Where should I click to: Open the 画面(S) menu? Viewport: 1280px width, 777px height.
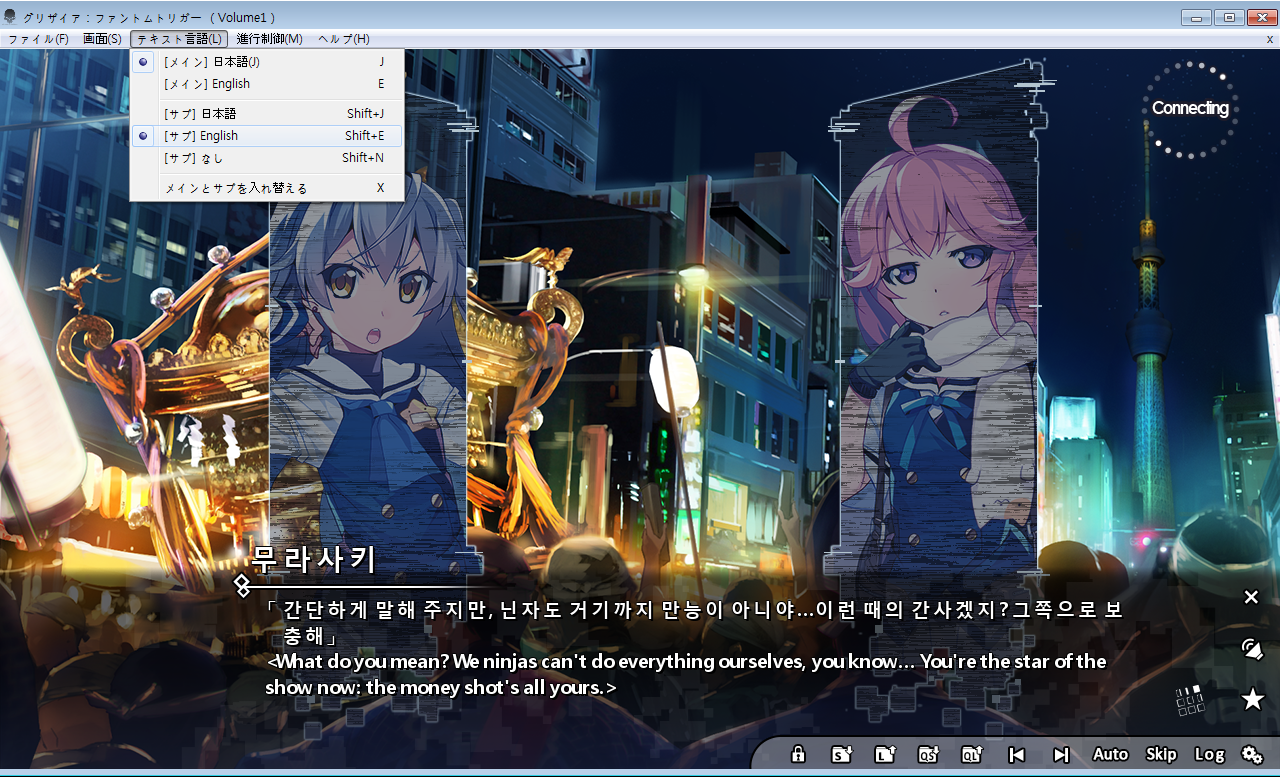(102, 39)
